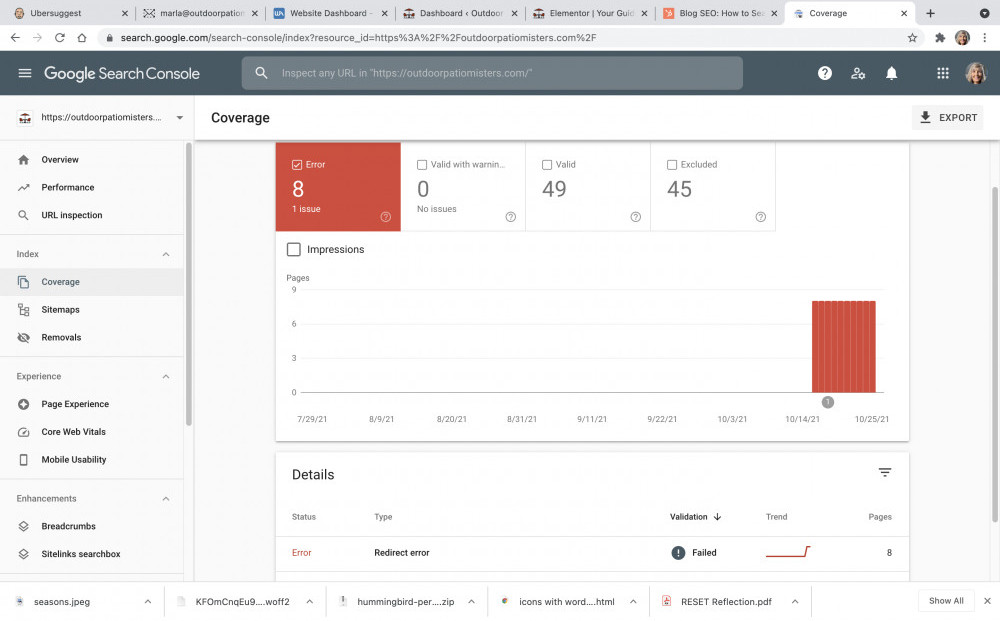Collapse the Enhancements section
Viewport: 1000px width, 621px height.
point(166,498)
